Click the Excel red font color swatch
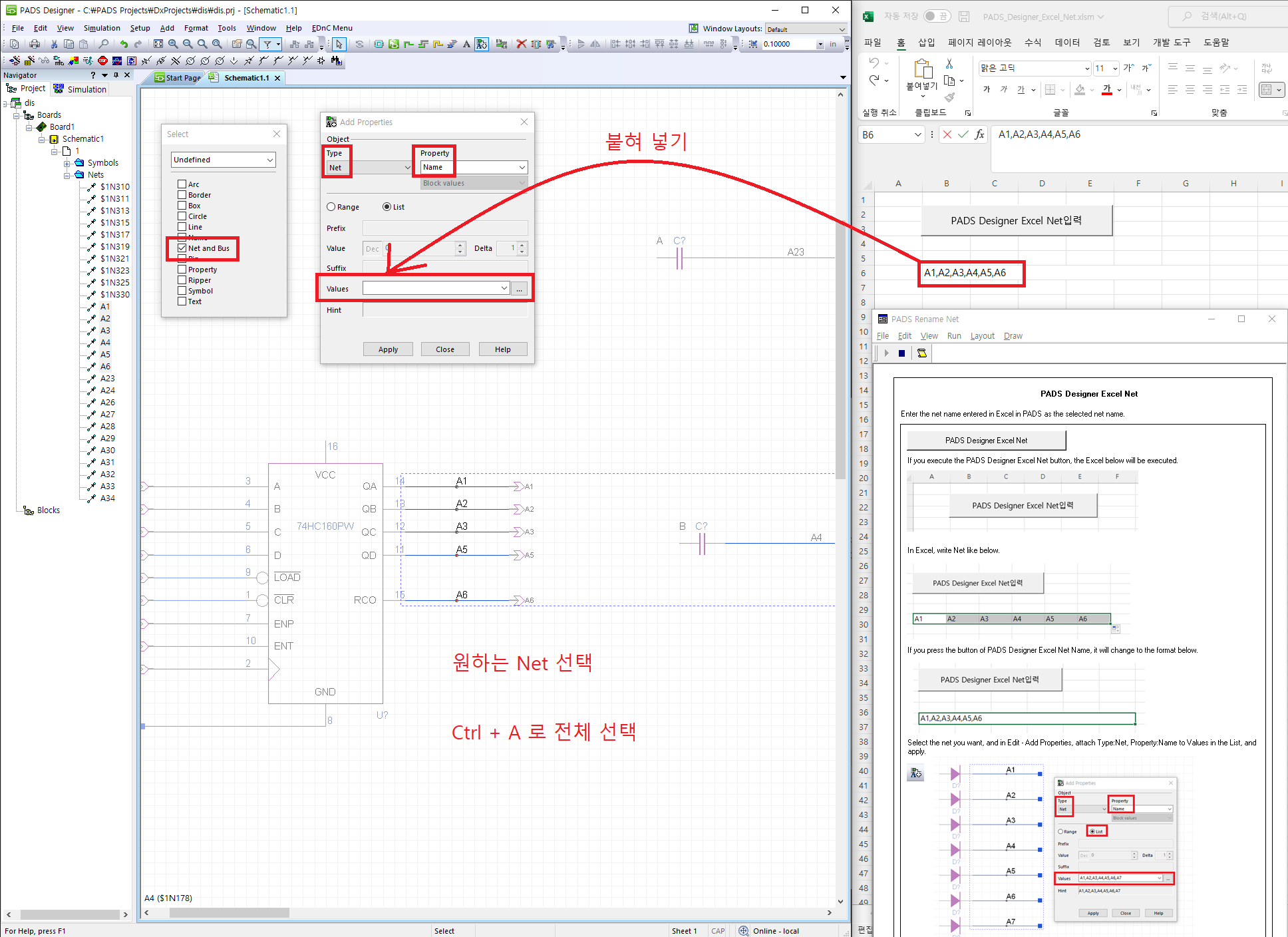Image resolution: width=1288 pixels, height=937 pixels. (x=1106, y=90)
